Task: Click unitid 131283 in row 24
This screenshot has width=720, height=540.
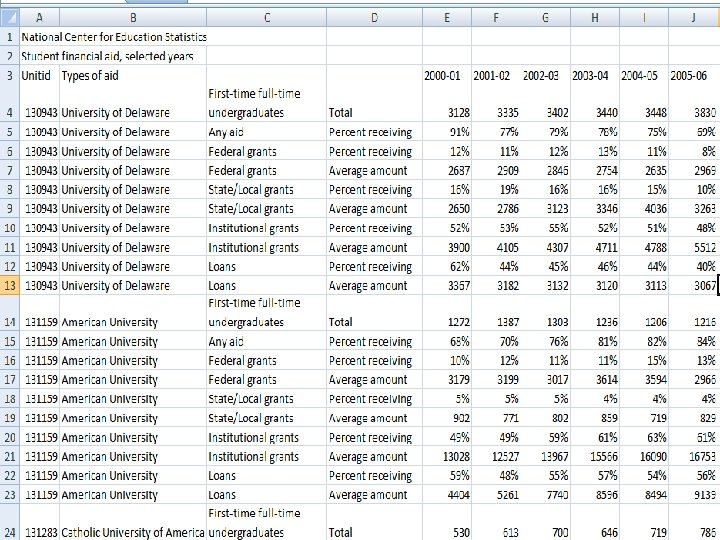Action: point(41,533)
